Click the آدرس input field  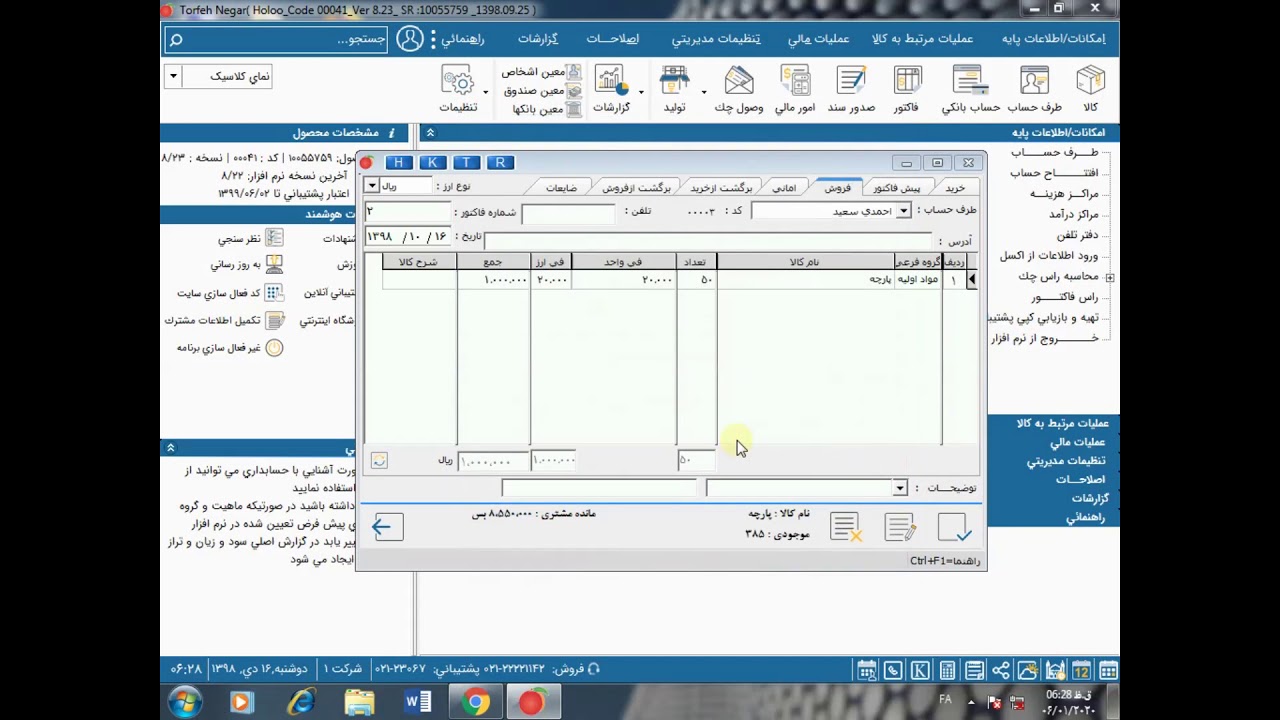(709, 240)
